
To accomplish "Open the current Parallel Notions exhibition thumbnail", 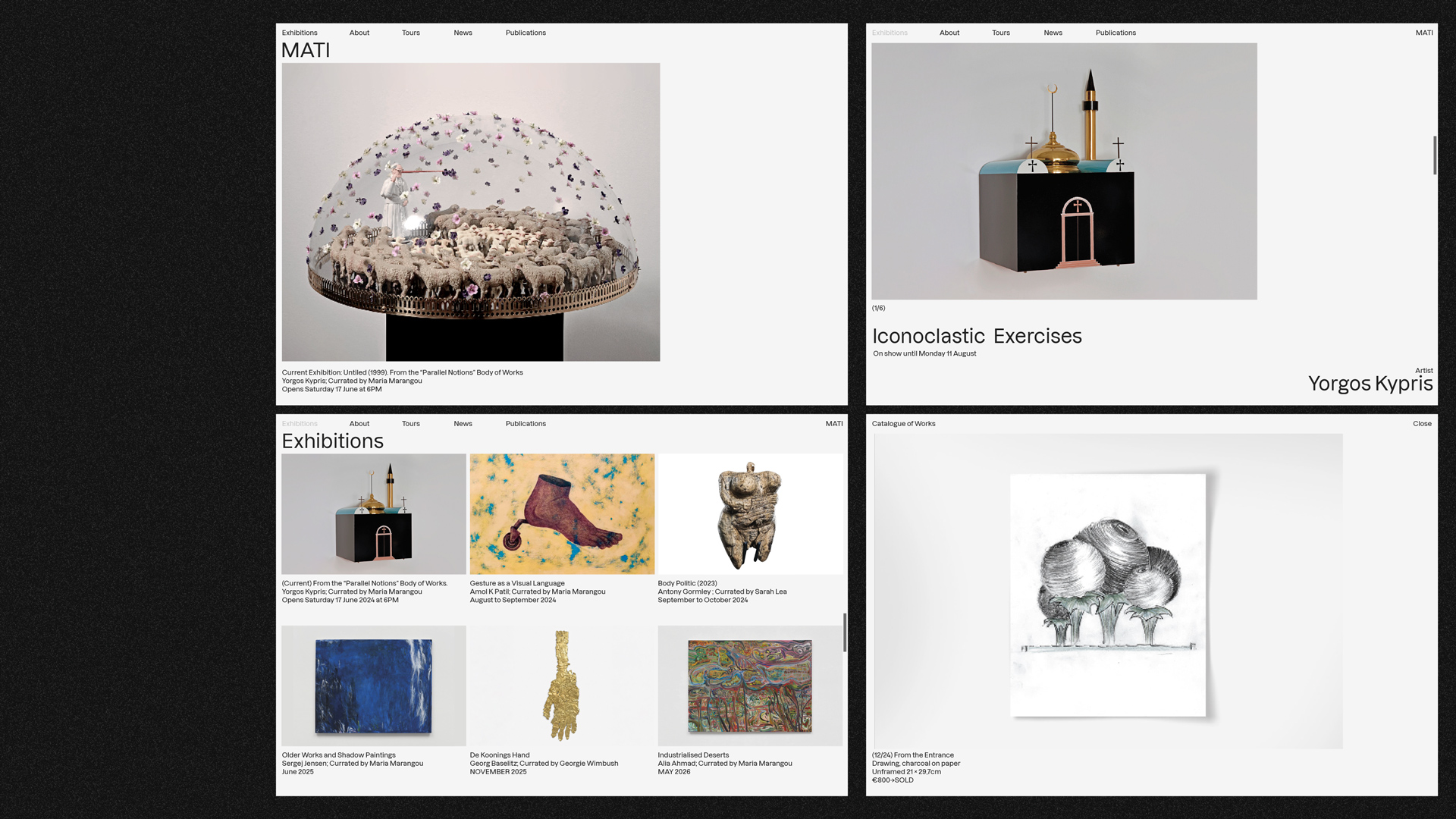I will coord(373,514).
